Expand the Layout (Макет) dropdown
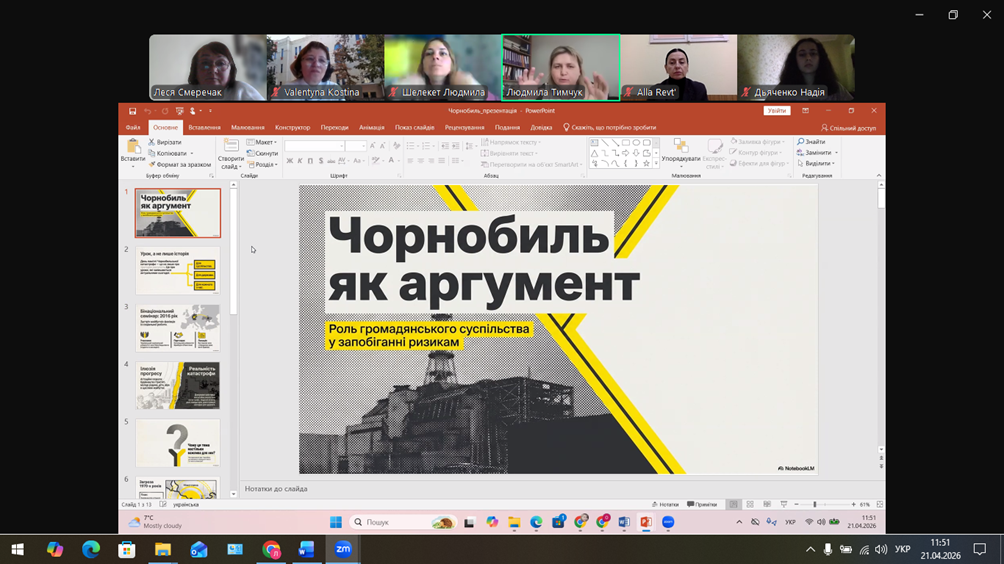This screenshot has width=1004, height=564. point(264,142)
